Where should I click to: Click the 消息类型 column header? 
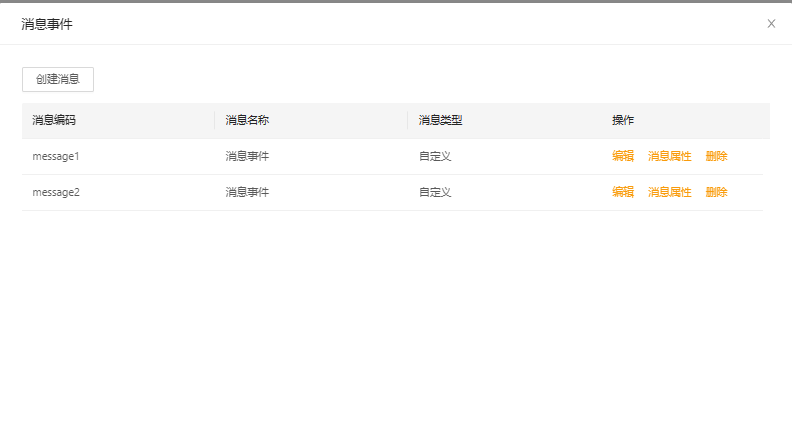(x=440, y=121)
